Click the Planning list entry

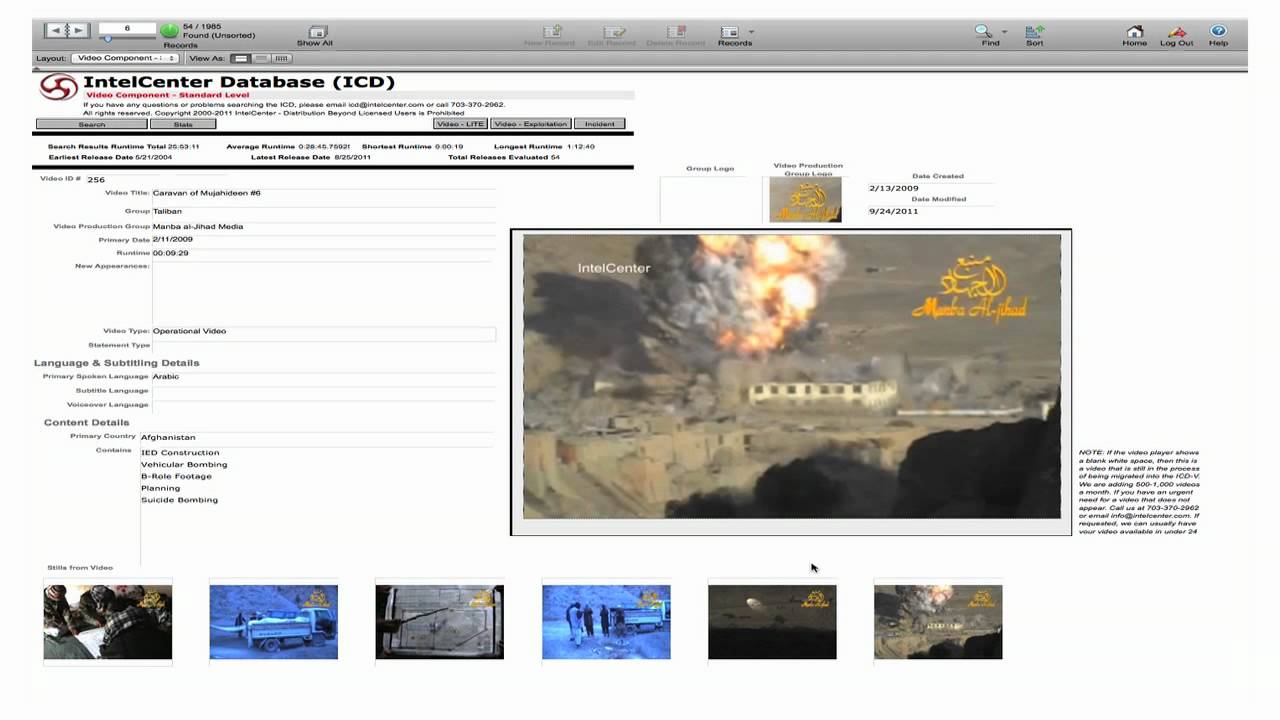[x=160, y=488]
